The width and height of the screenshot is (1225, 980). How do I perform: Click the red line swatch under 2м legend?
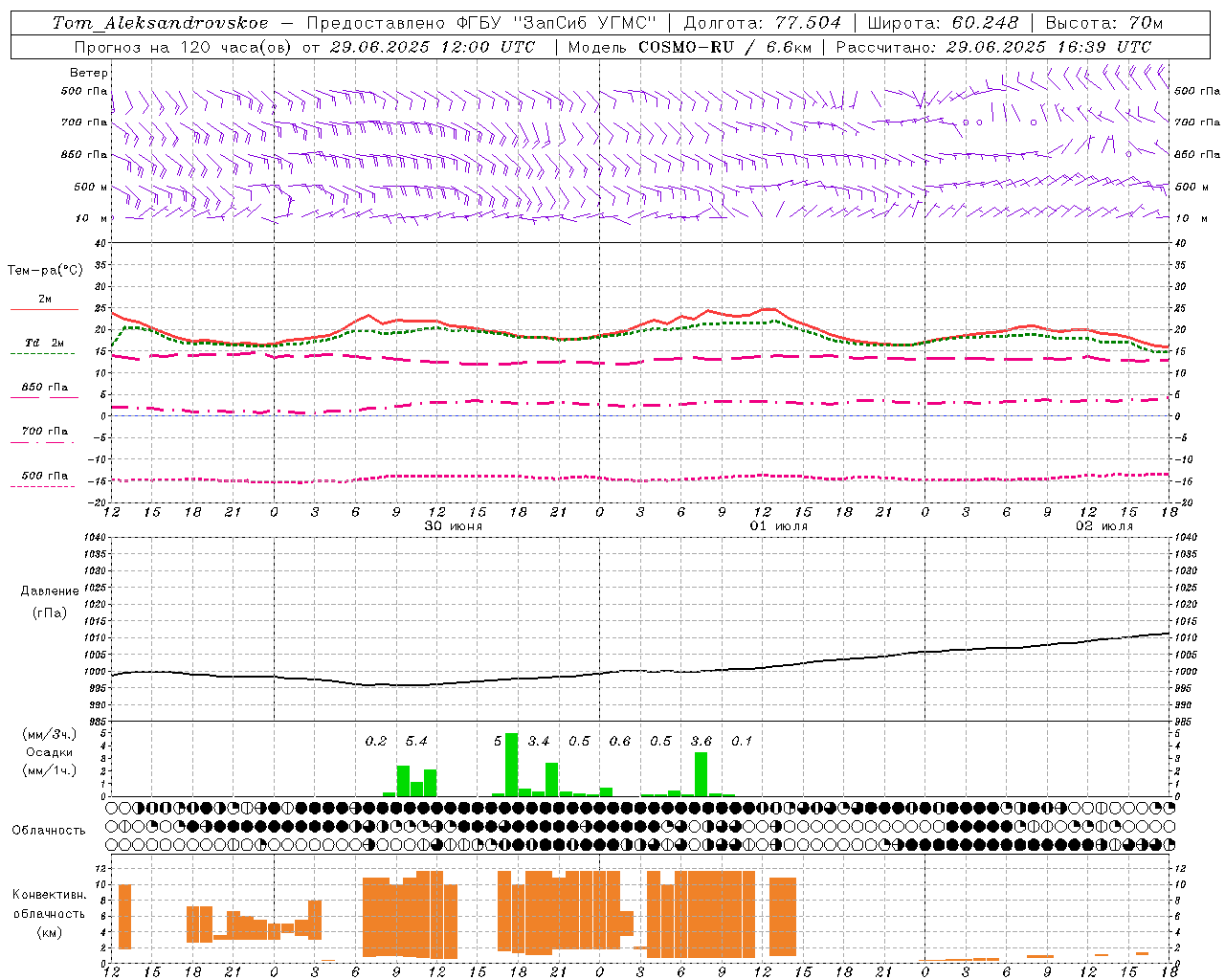tap(44, 310)
